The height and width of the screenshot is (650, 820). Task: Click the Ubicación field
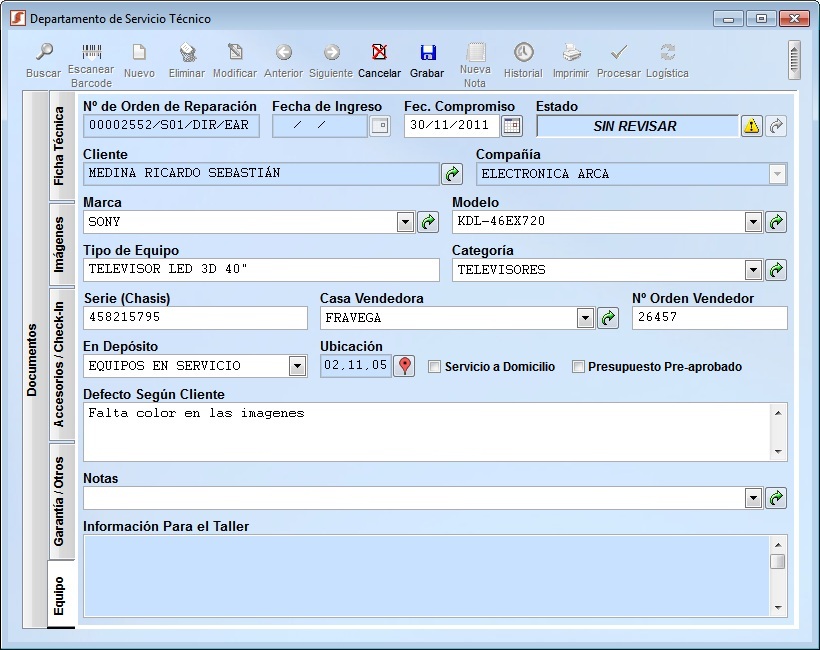pos(356,366)
